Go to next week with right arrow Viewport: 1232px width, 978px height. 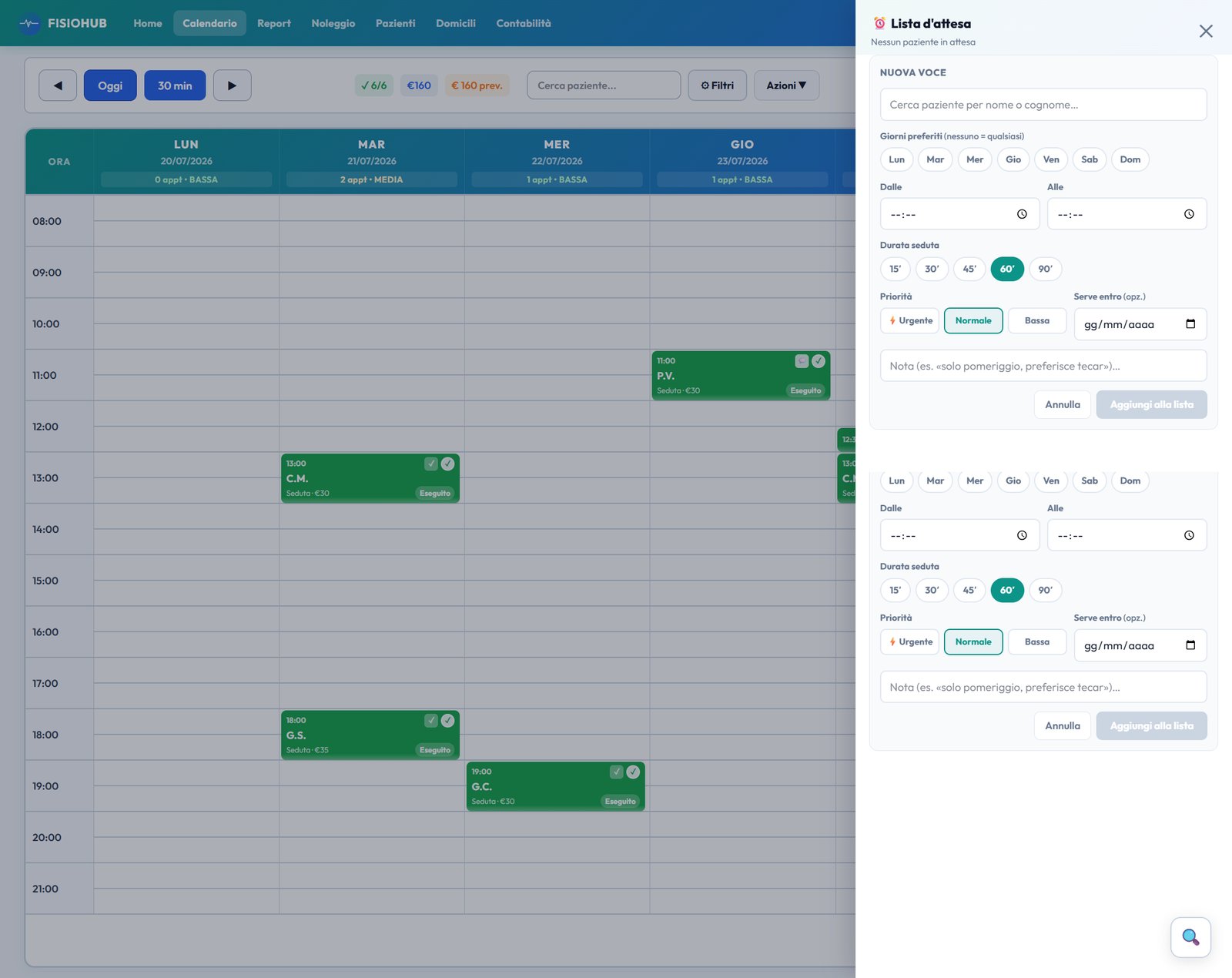[x=232, y=85]
